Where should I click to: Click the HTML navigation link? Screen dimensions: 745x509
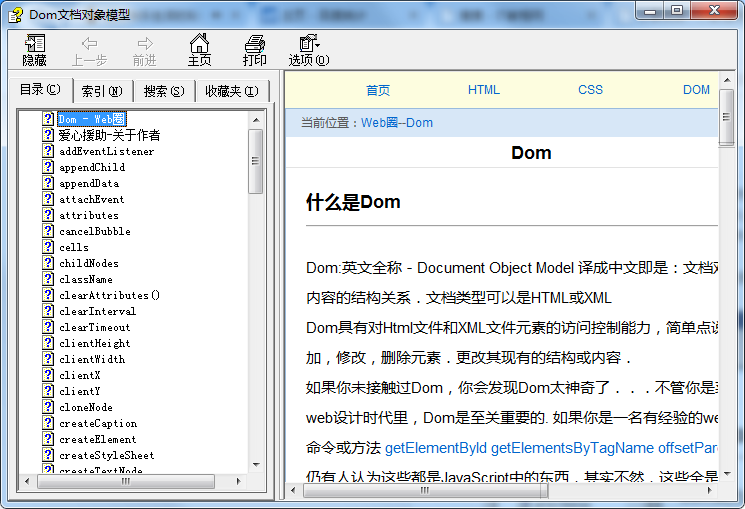pos(484,90)
